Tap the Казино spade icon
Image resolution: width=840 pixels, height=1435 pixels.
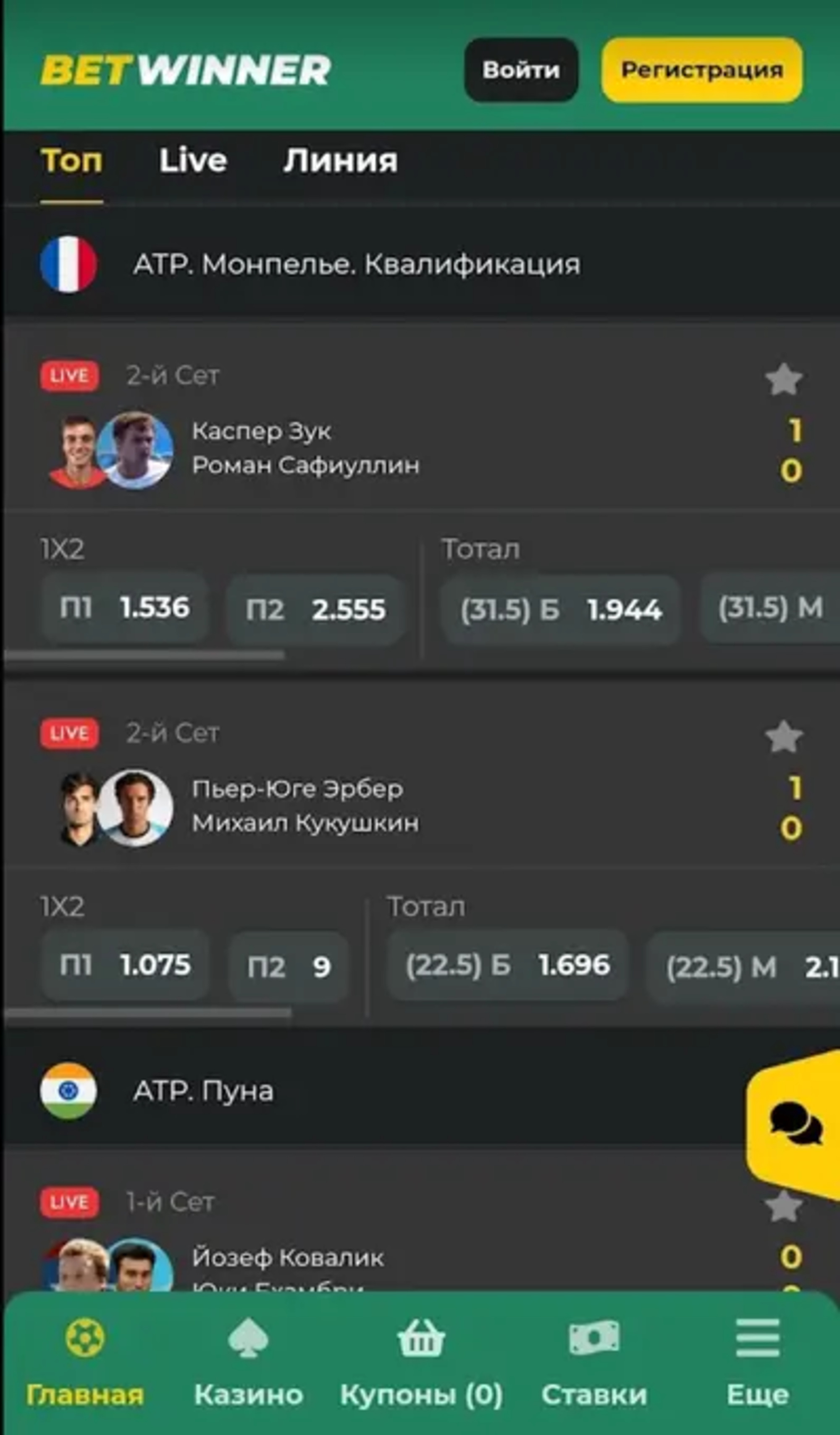(x=248, y=1338)
